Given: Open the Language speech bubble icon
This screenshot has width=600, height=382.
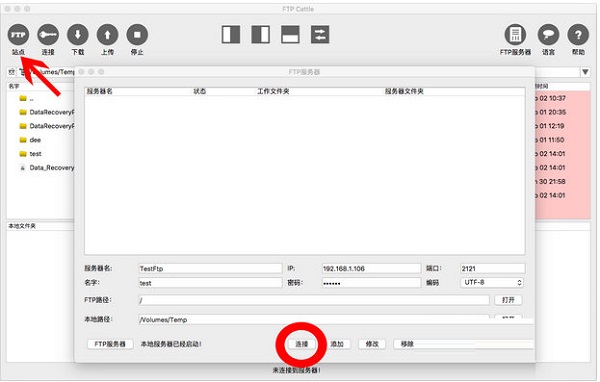Looking at the screenshot, I should click(x=548, y=35).
